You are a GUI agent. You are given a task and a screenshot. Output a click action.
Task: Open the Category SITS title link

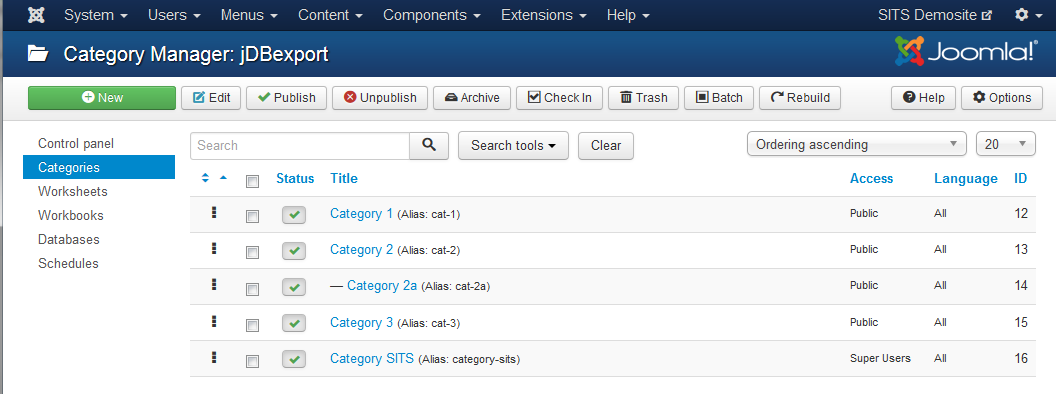[x=372, y=358]
